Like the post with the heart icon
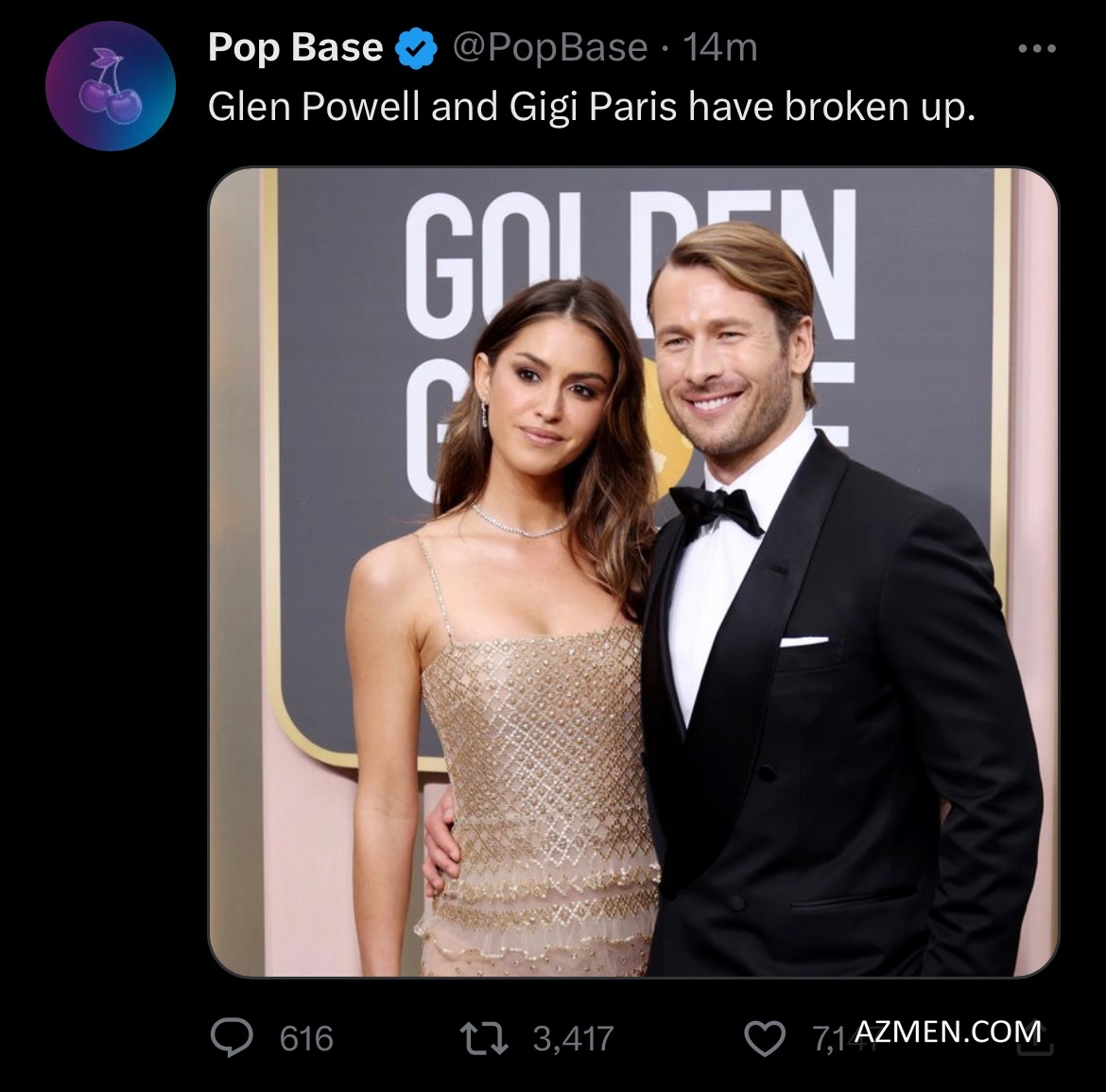This screenshot has width=1106, height=1092. [766, 1040]
